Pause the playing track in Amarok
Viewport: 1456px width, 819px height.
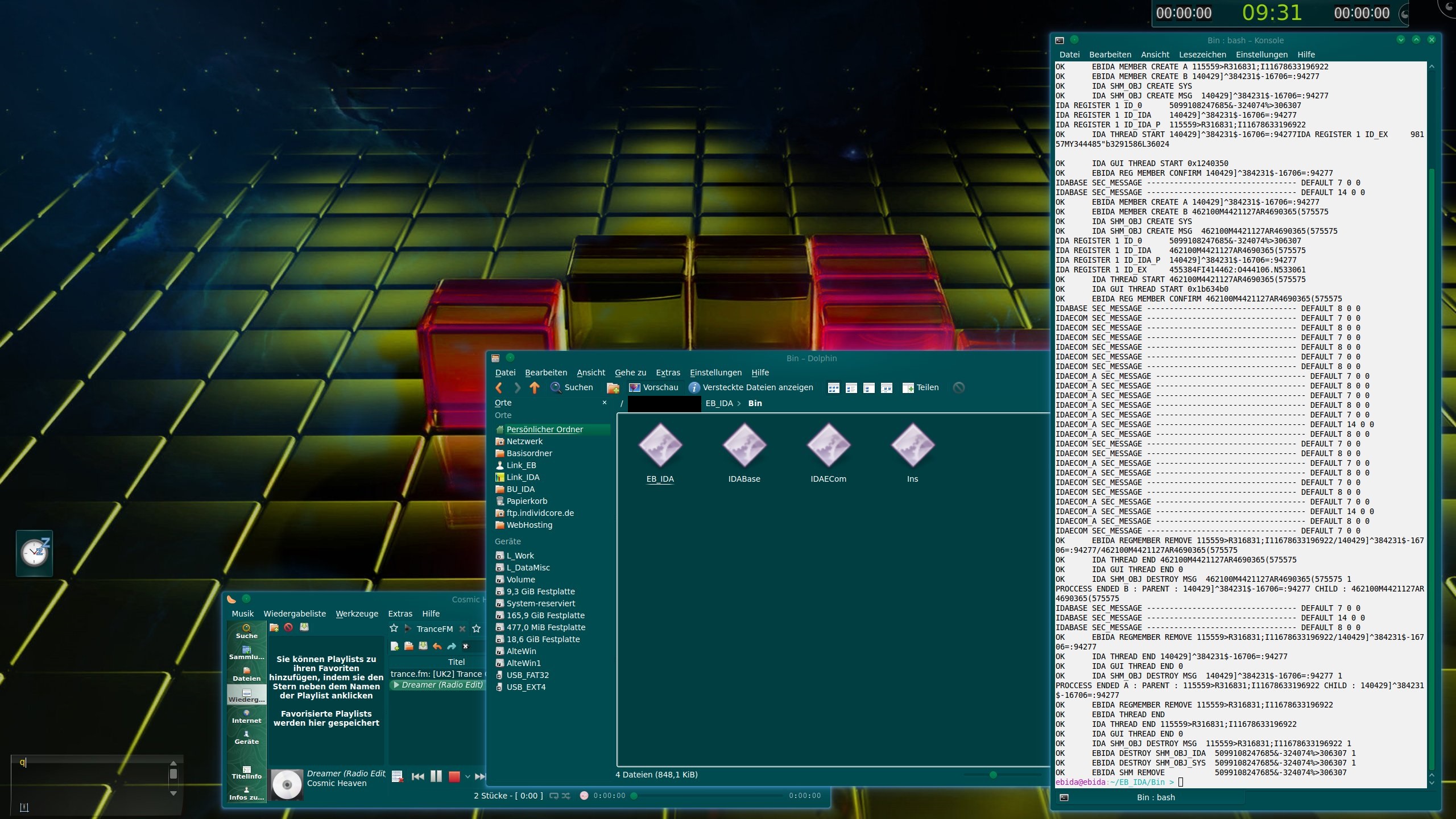click(436, 776)
